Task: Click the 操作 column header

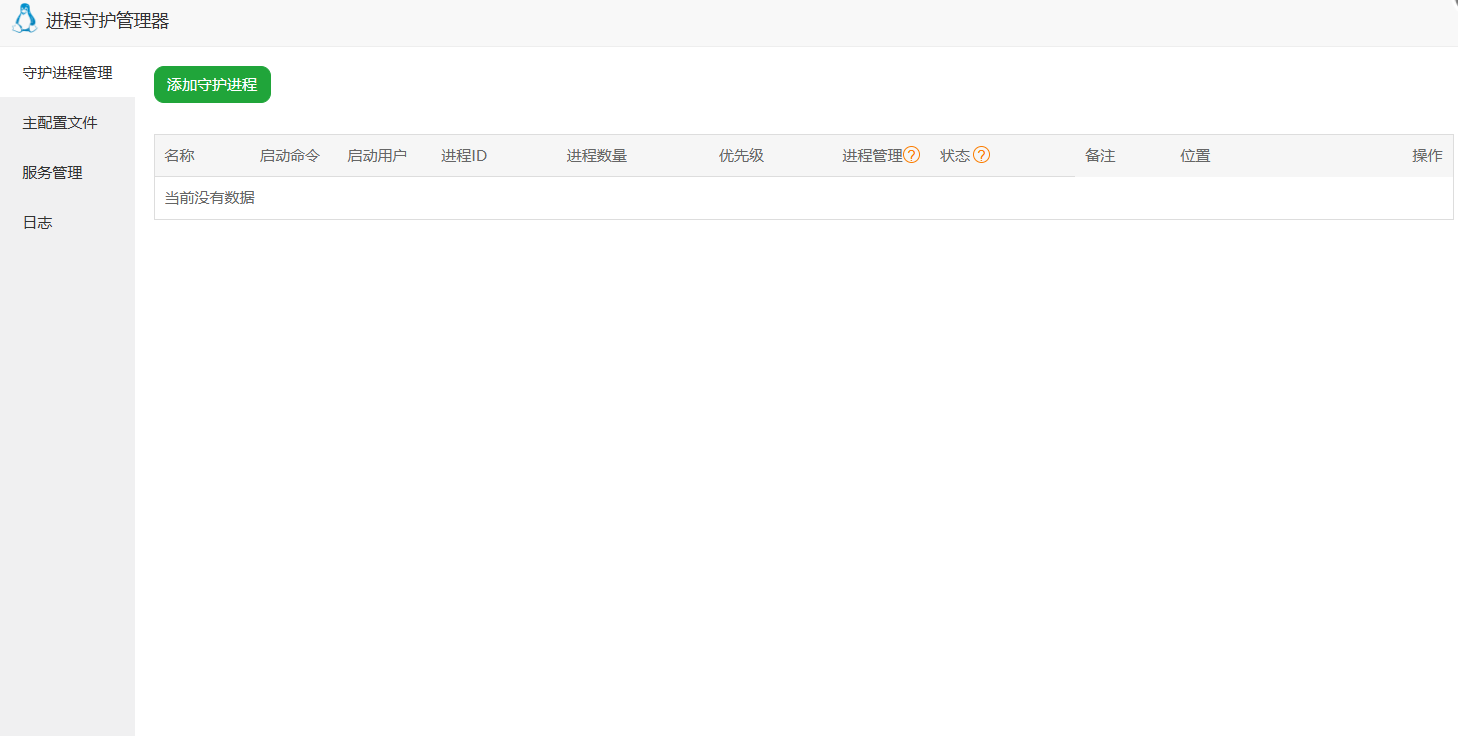Action: click(x=1427, y=155)
